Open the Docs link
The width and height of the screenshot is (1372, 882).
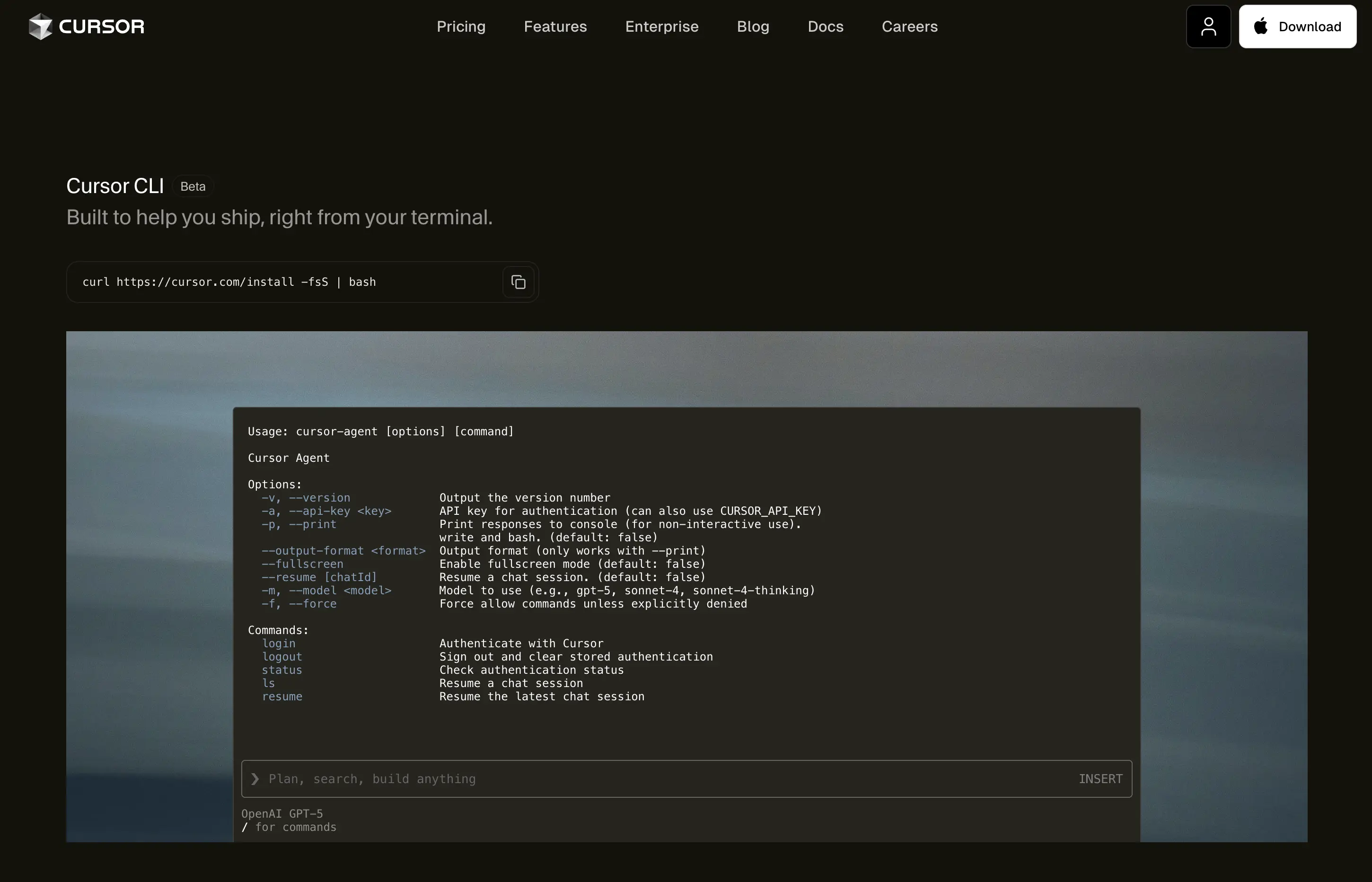coord(825,26)
